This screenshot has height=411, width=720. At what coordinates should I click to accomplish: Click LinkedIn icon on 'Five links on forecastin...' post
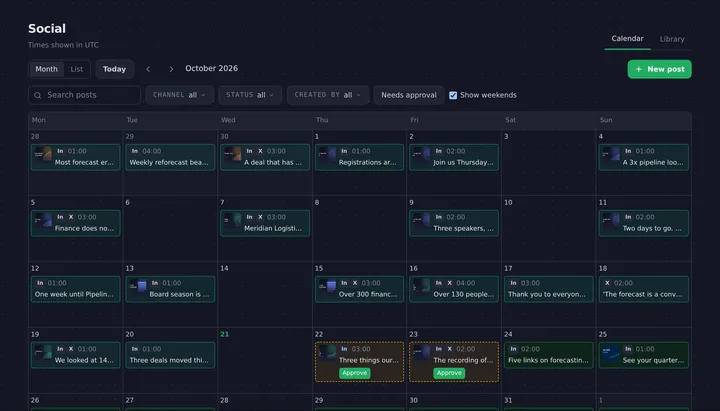point(513,349)
